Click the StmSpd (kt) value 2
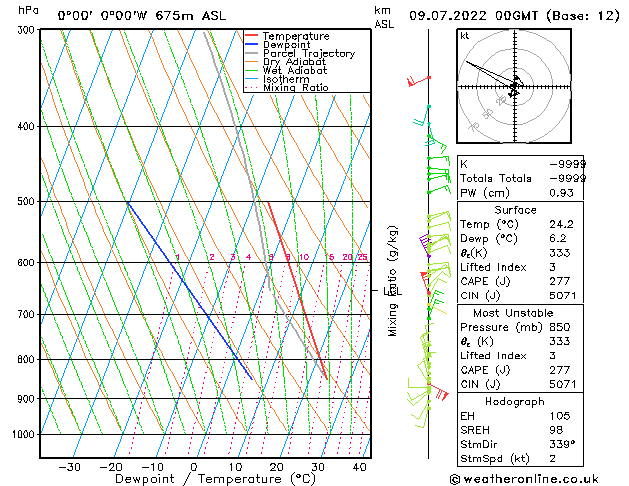 553,459
